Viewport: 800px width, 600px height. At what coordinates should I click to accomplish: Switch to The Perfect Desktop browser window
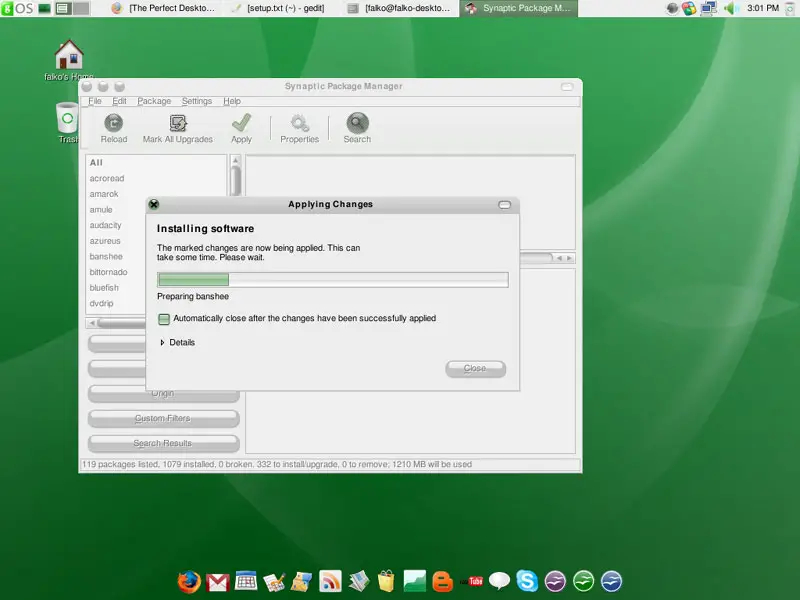(x=164, y=8)
